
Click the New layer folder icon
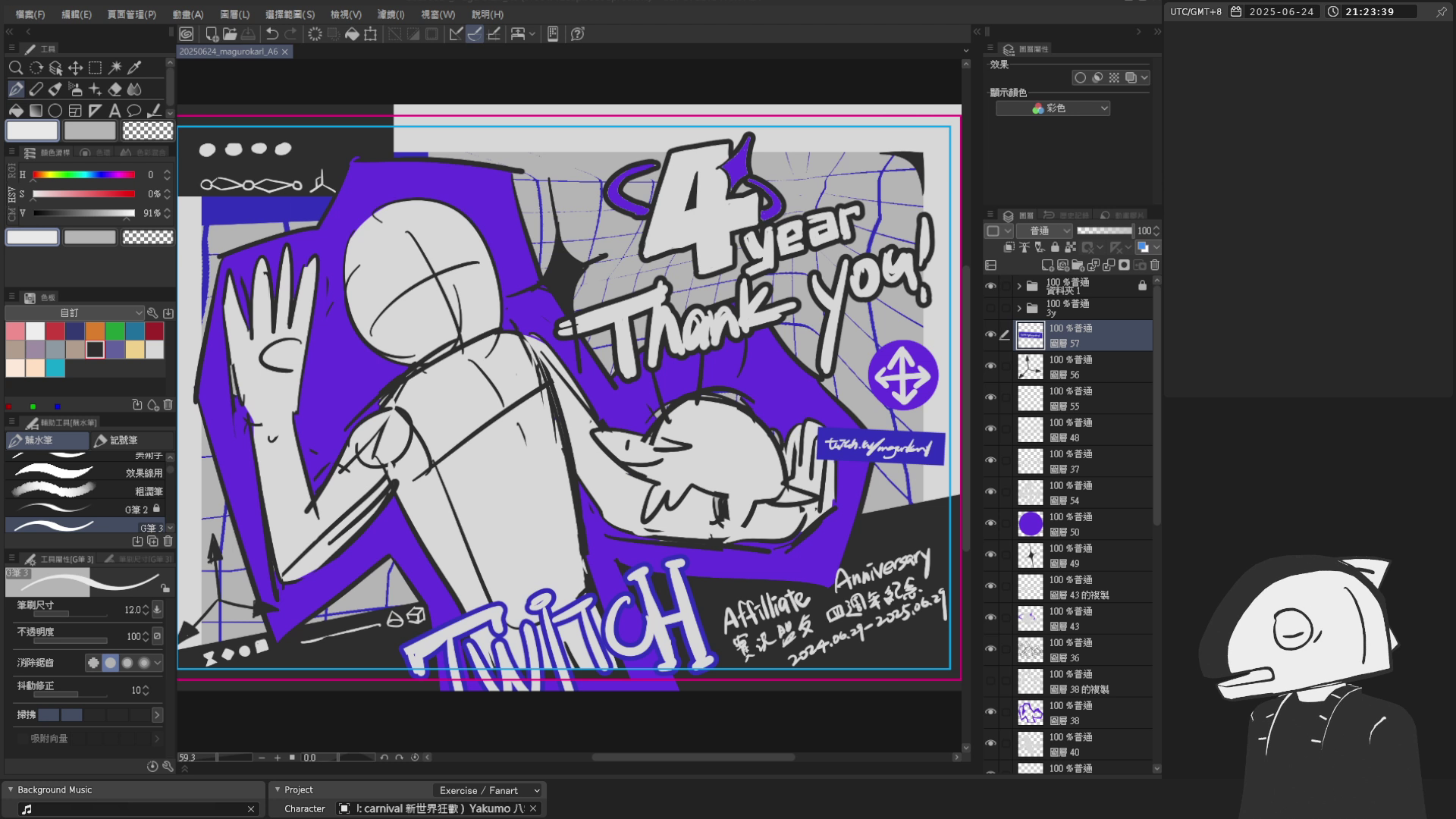[1078, 265]
